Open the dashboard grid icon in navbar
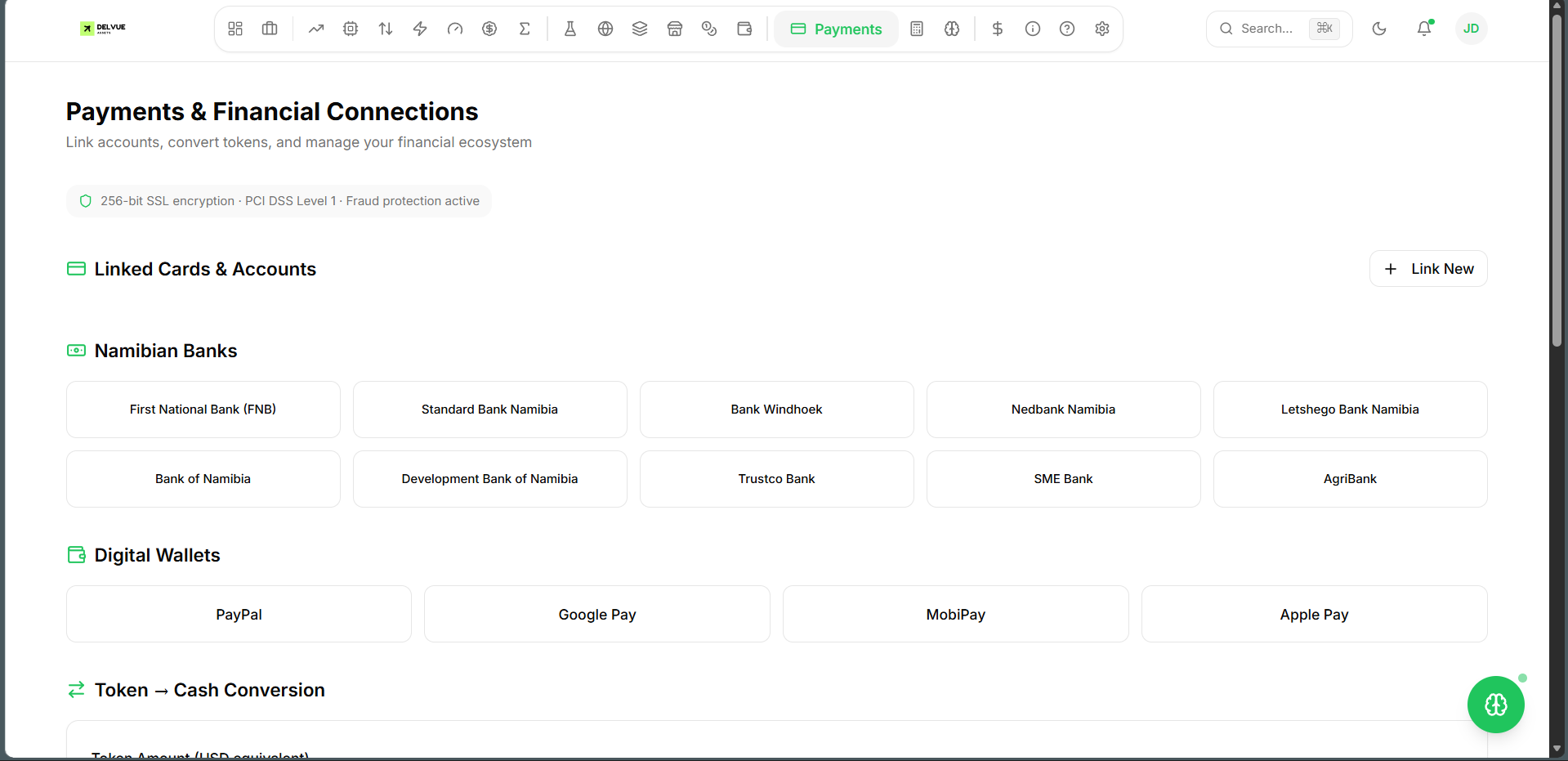Viewport: 1568px width, 761px height. 235,29
